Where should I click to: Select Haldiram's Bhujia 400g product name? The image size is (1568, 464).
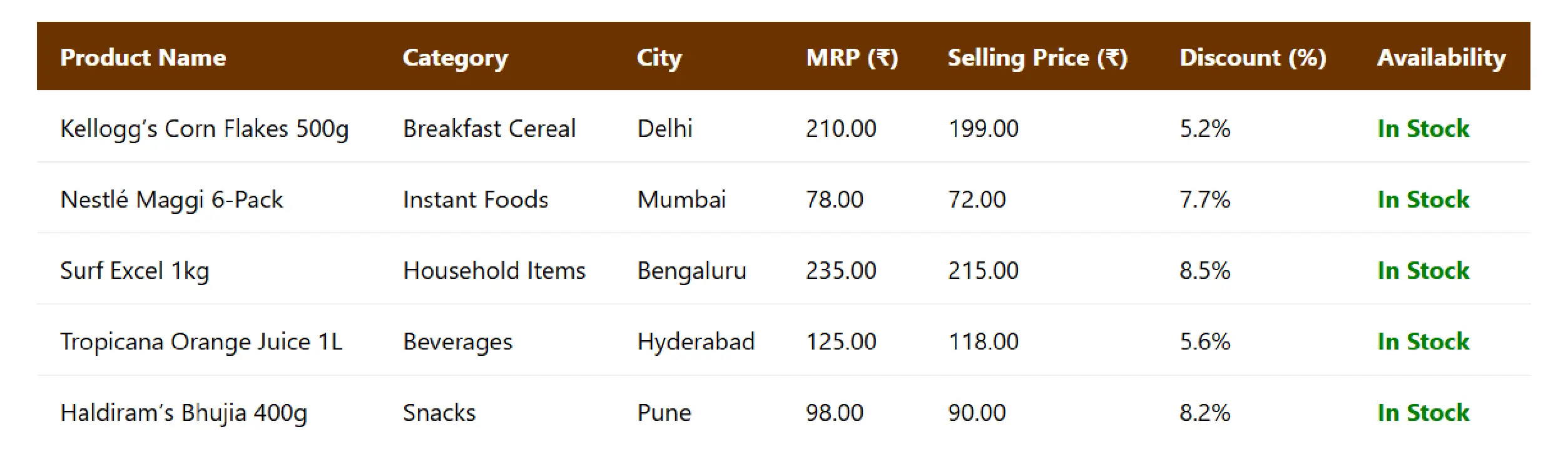tap(183, 413)
